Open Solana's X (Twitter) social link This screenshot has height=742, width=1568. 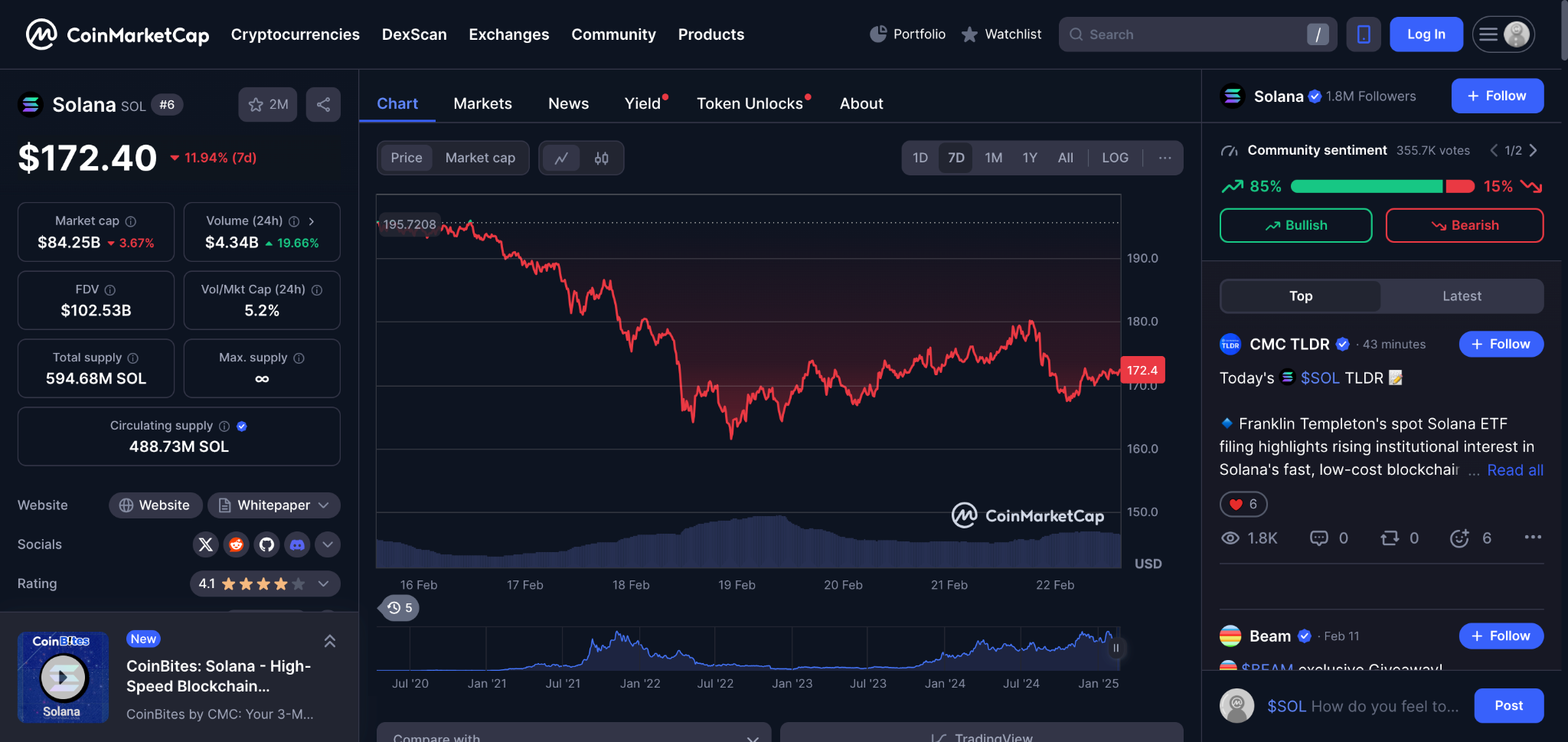click(x=205, y=544)
